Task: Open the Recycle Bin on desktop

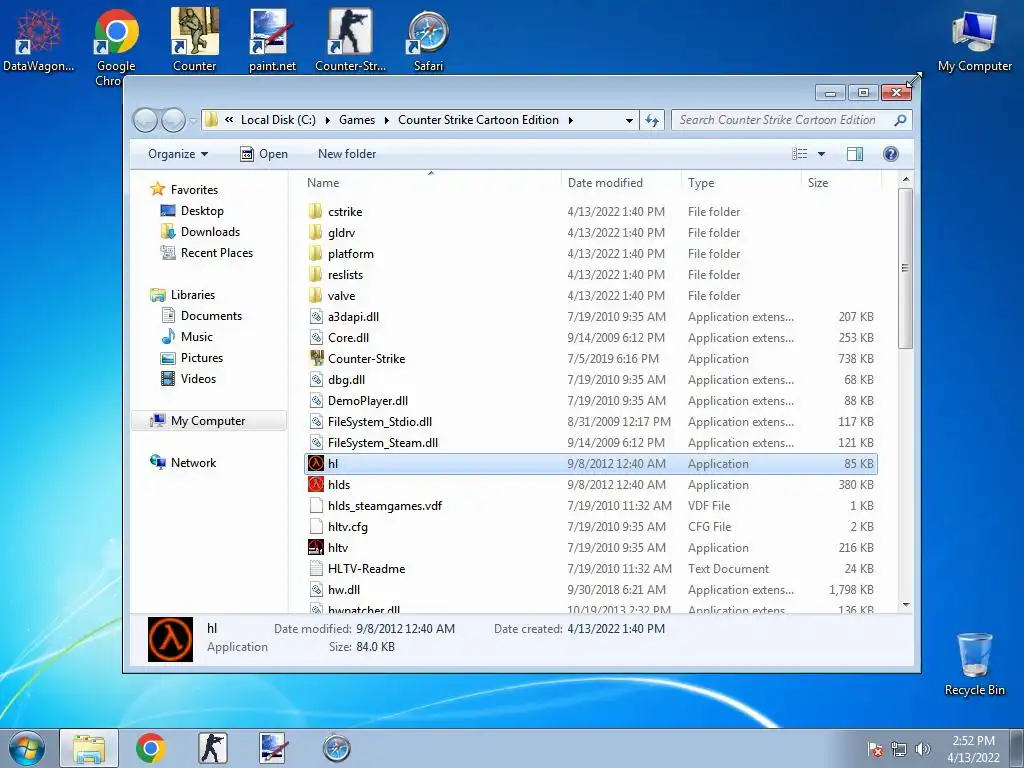Action: tap(974, 664)
